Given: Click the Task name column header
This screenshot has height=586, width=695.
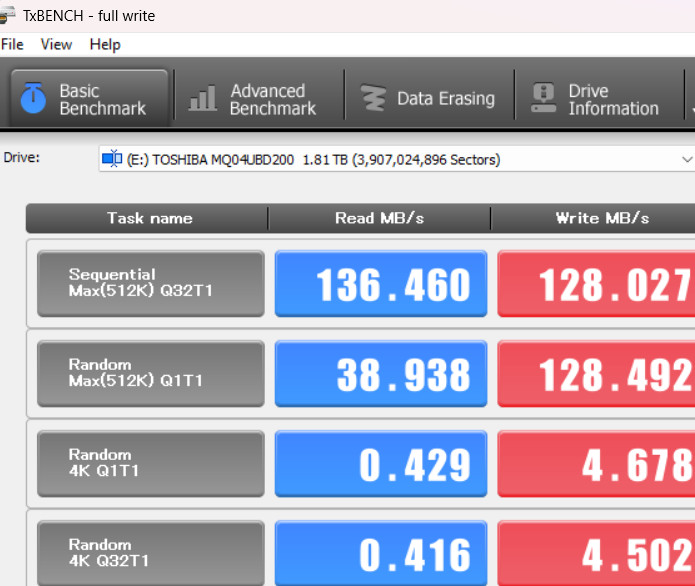Looking at the screenshot, I should [x=149, y=218].
